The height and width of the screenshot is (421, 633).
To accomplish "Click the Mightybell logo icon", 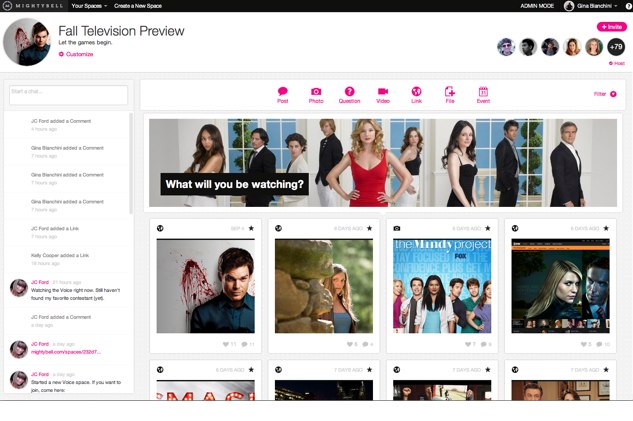I will tap(7, 6).
